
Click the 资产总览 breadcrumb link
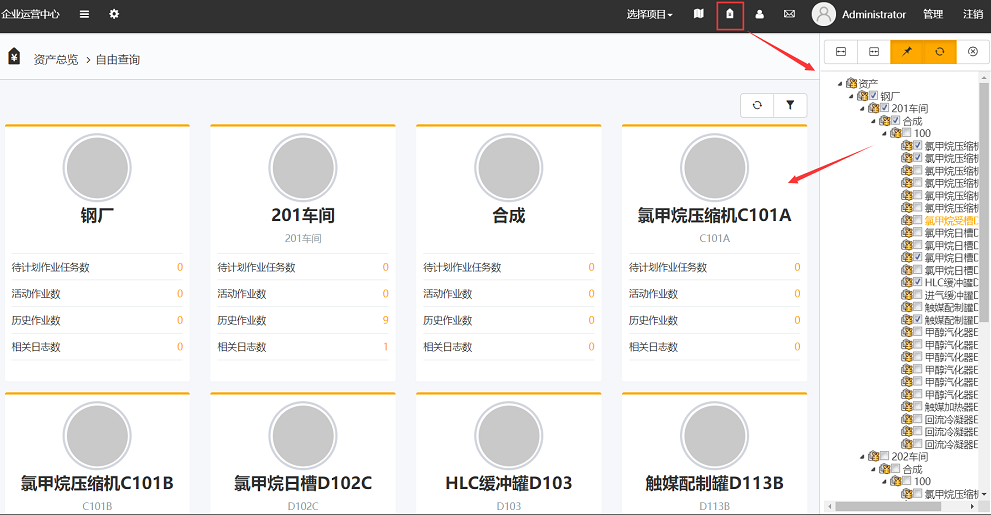56,60
